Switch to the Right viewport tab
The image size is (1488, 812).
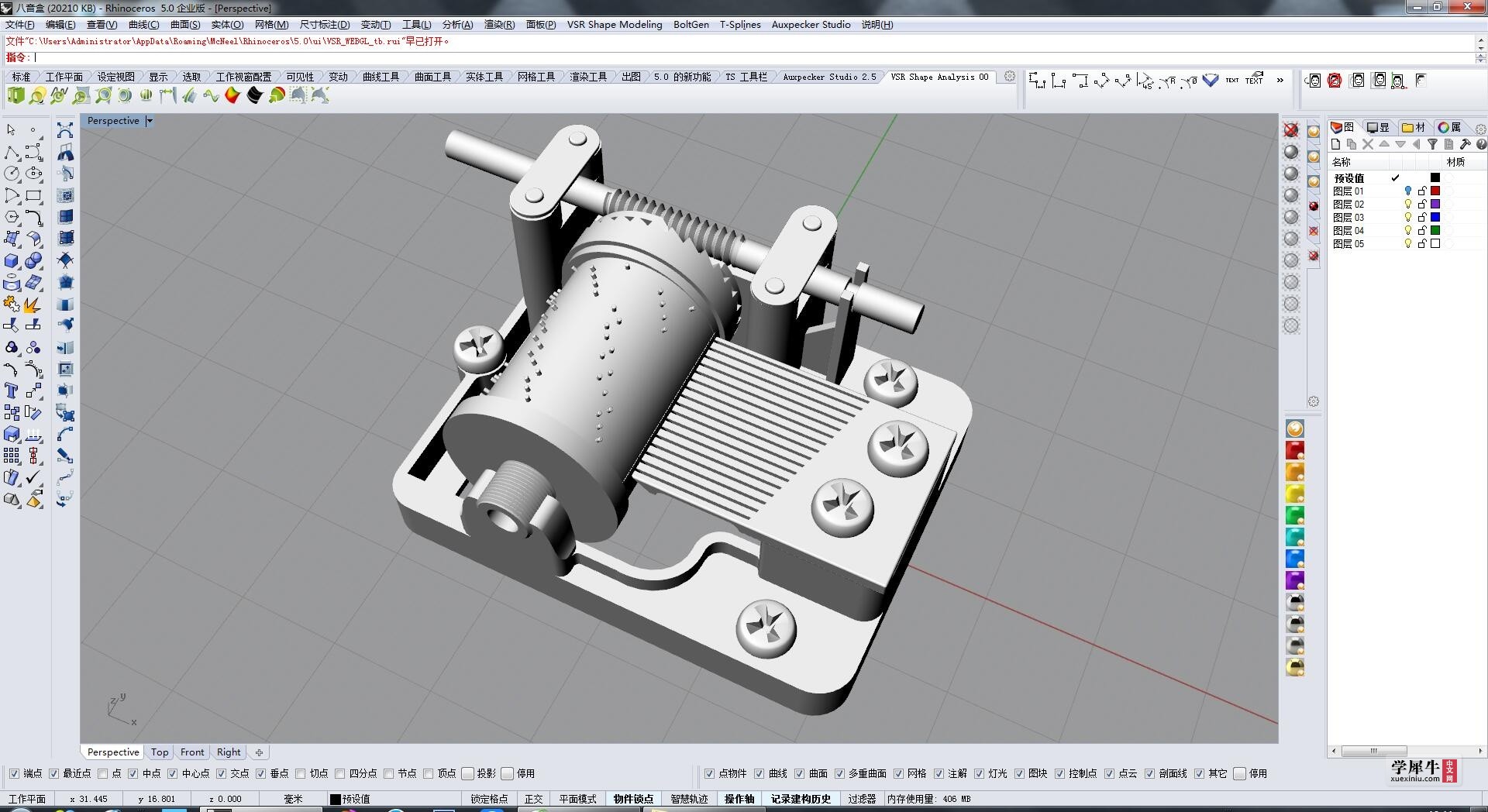tap(229, 752)
